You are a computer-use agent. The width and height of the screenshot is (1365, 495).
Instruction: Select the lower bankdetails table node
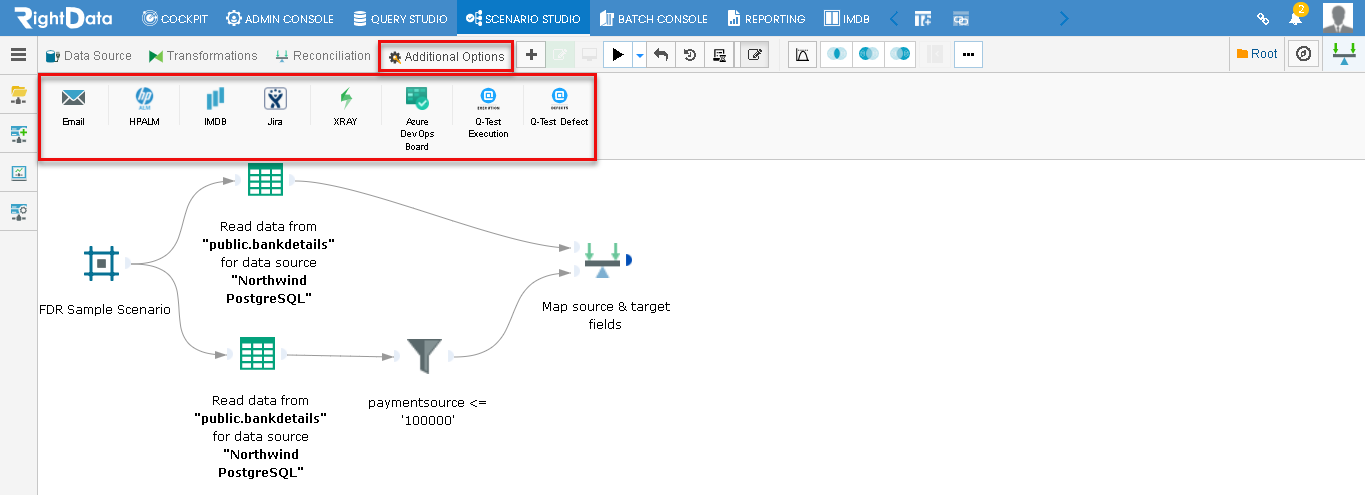tap(257, 353)
